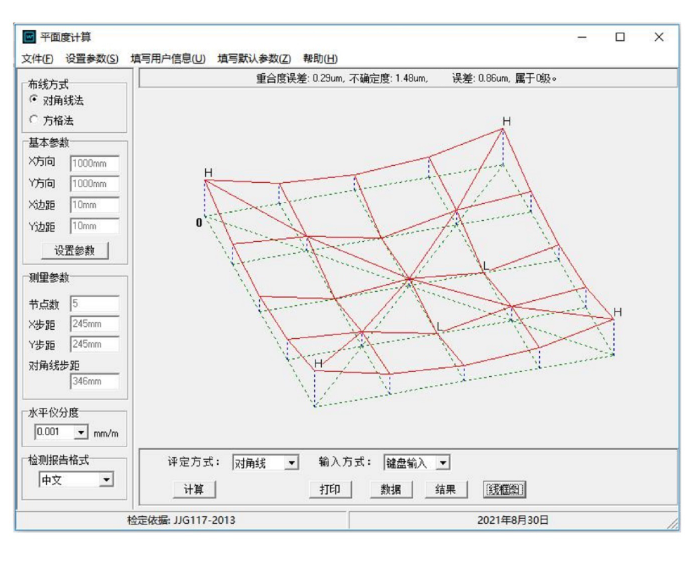This screenshot has height=588, width=700.
Task: Click the 0 origin label on wireframe
Action: point(199,222)
